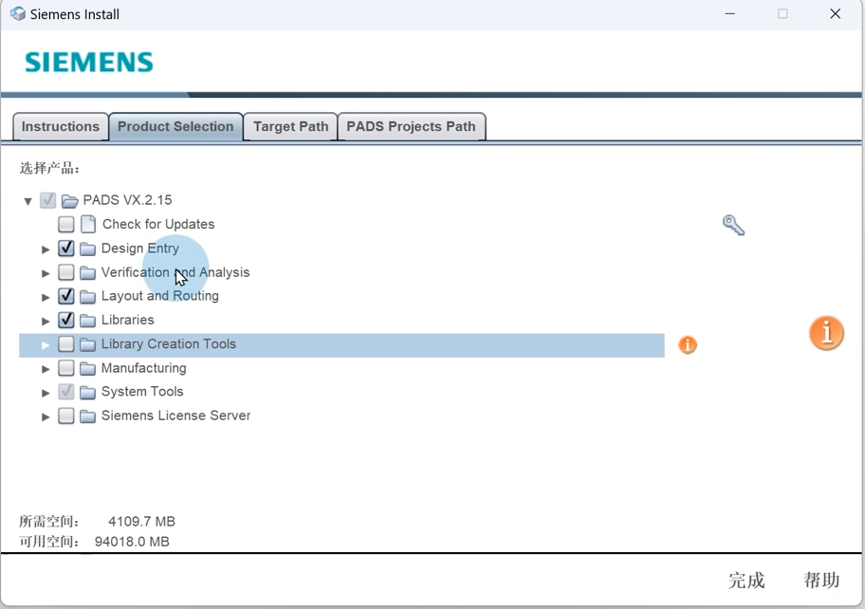Viewport: 865px width, 609px height.
Task: Click the Manufacturing folder icon
Action: point(88,368)
